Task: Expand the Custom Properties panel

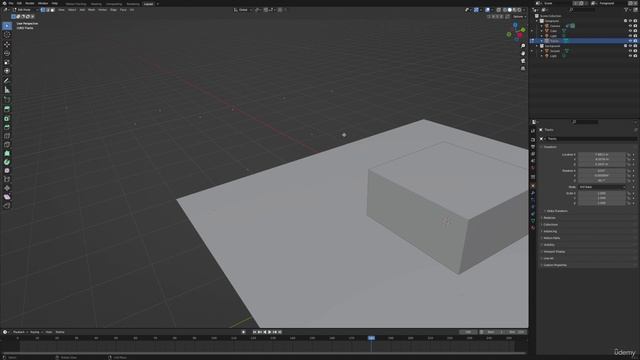Action: pyautogui.click(x=555, y=265)
